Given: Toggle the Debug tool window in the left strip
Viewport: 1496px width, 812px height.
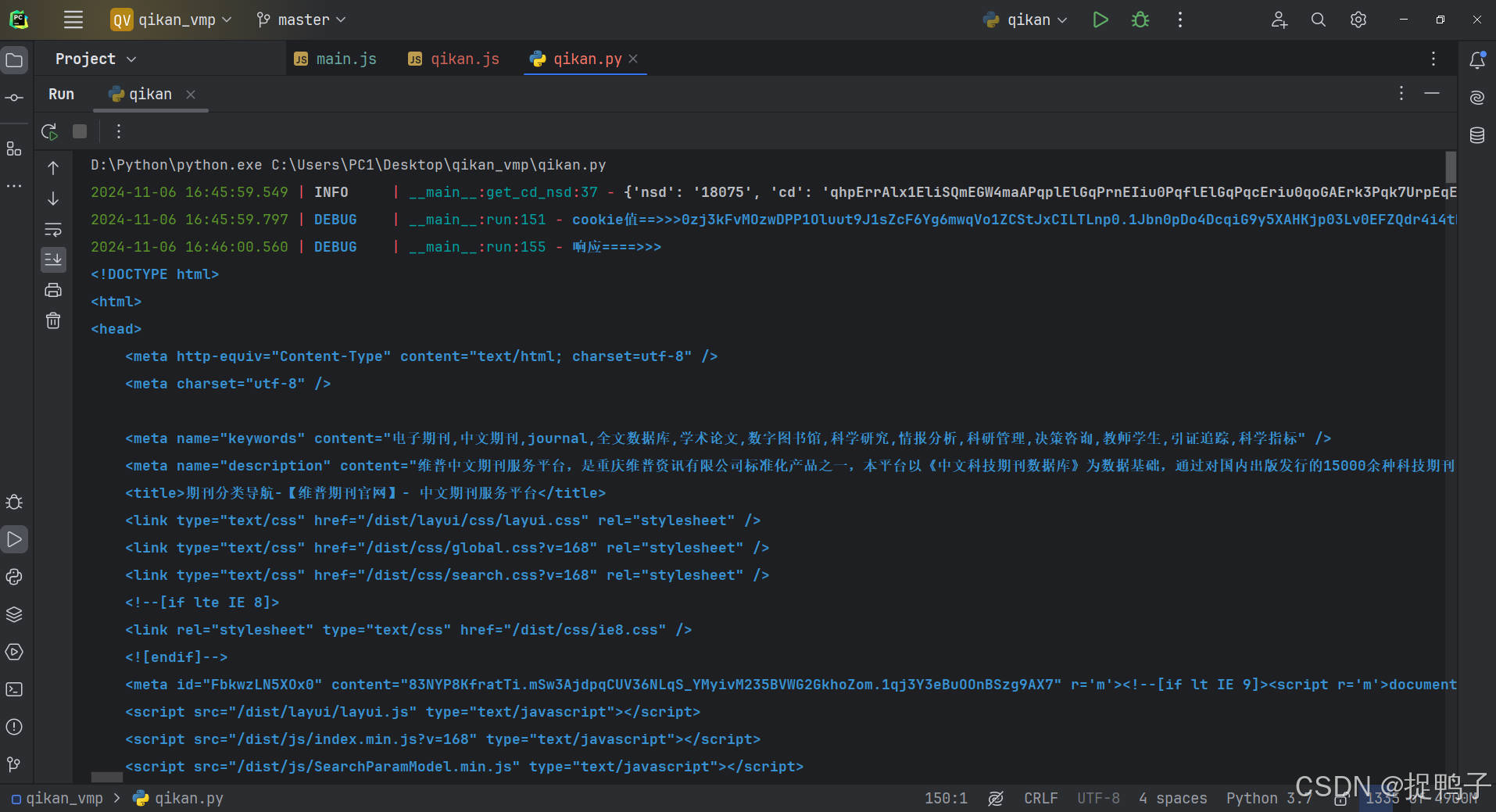Looking at the screenshot, I should [x=14, y=502].
